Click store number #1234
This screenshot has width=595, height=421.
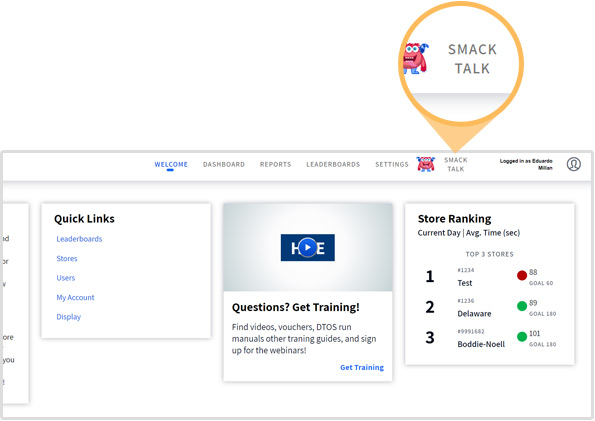(x=466, y=270)
